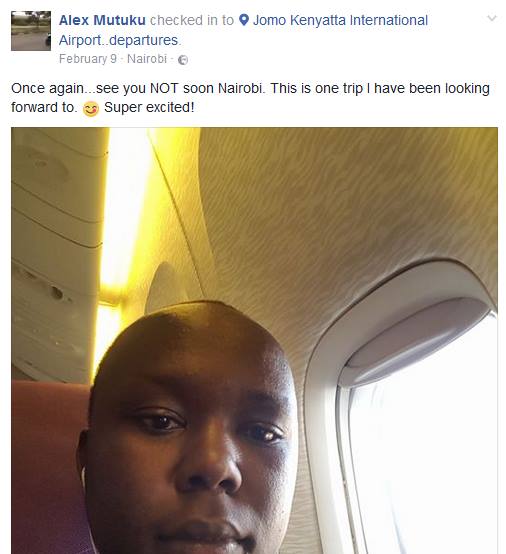This screenshot has height=554, width=506.
Task: Click the location pin icon before Jomo Kenyatta
Action: point(244,20)
